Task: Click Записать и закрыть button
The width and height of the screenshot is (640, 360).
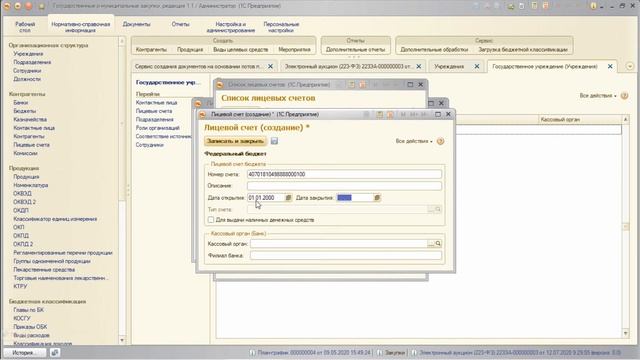Action: tap(236, 141)
